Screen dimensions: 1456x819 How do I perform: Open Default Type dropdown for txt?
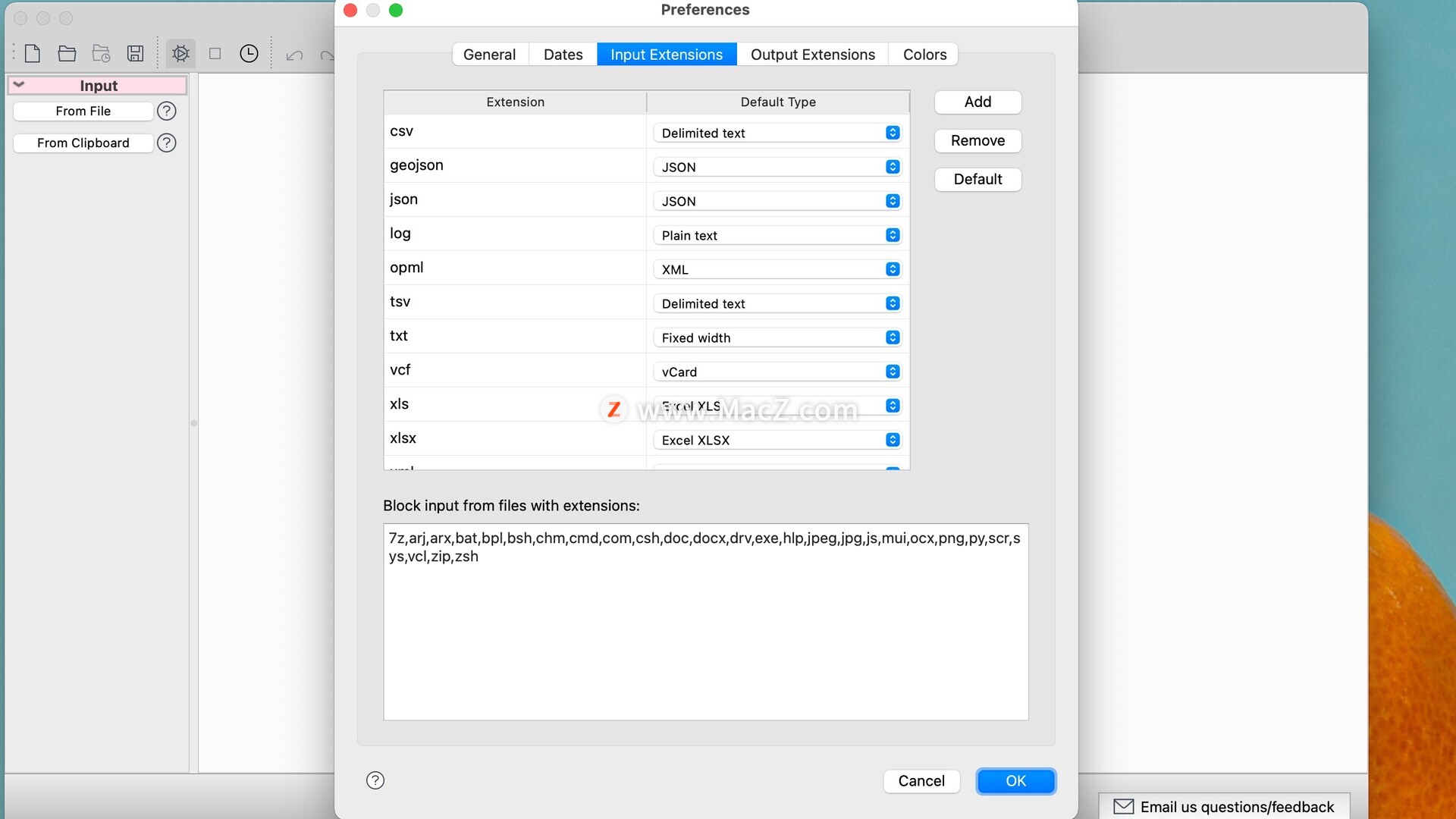[777, 337]
